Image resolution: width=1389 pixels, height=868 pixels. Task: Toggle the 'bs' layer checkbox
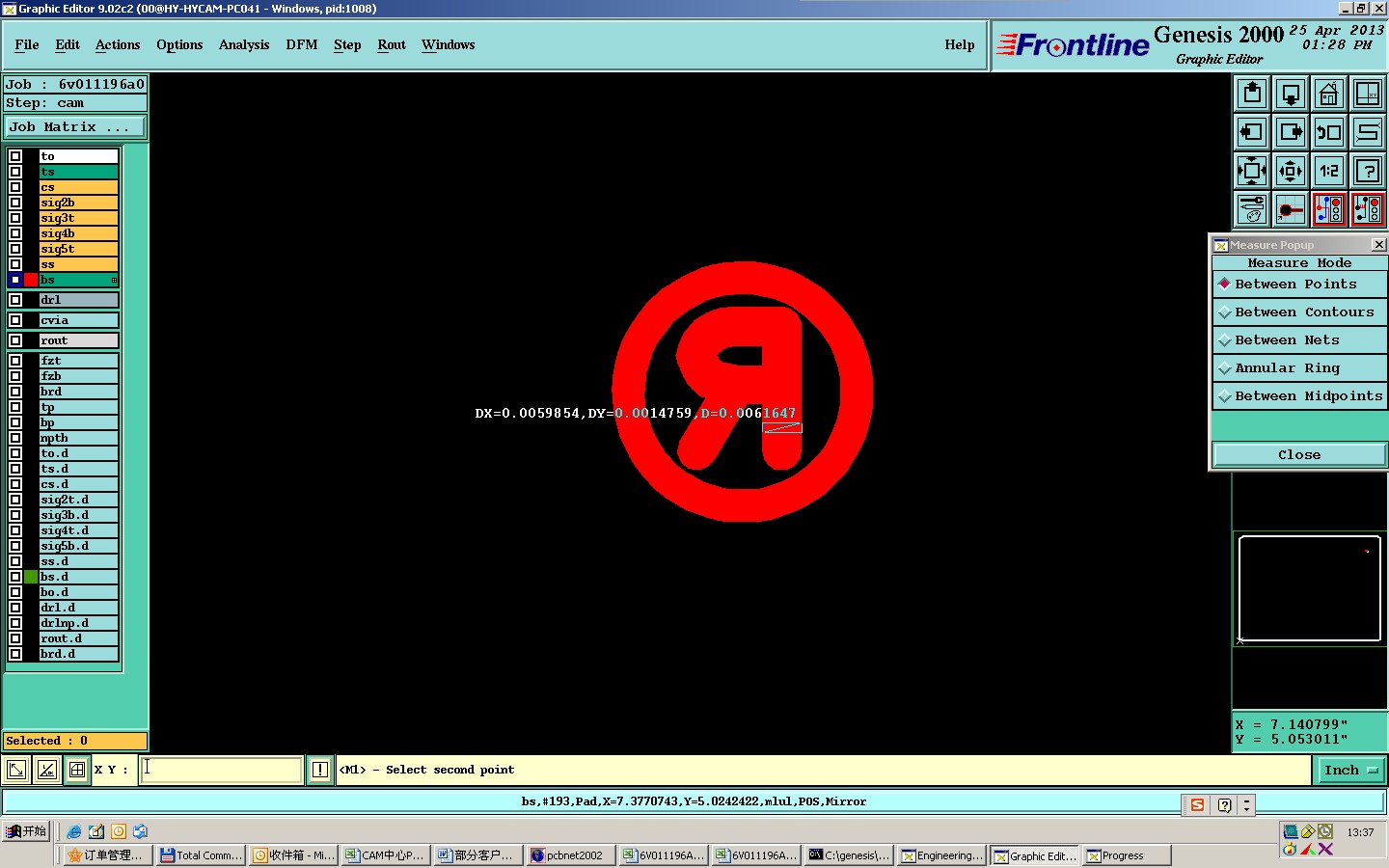pos(15,280)
